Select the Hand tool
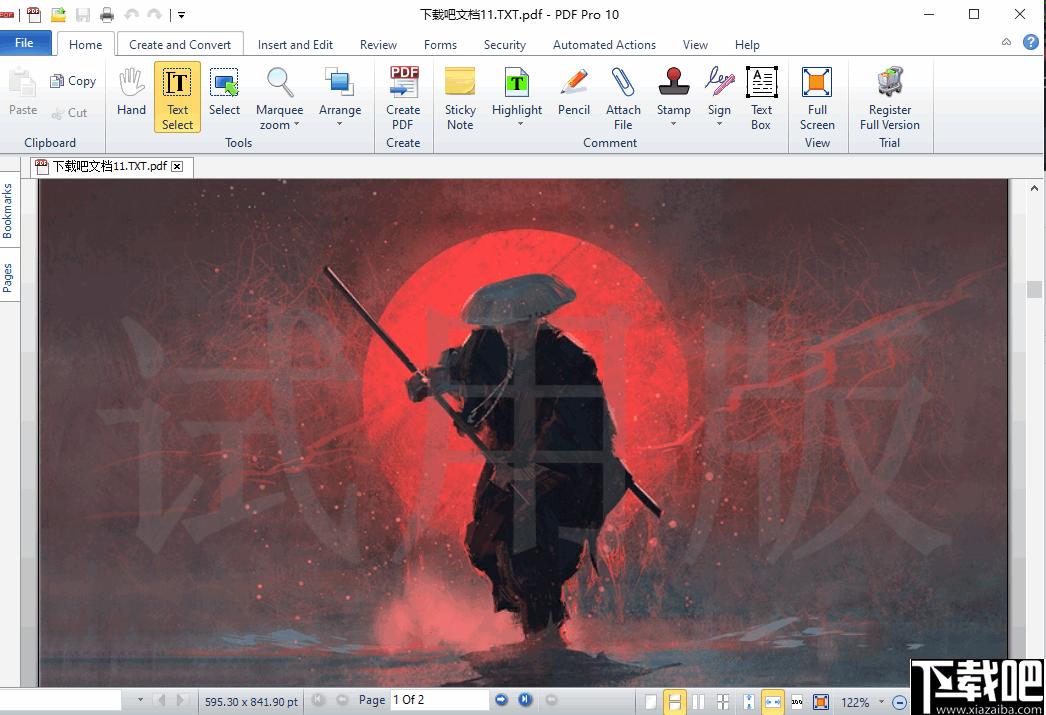This screenshot has height=715, width=1046. pyautogui.click(x=131, y=93)
